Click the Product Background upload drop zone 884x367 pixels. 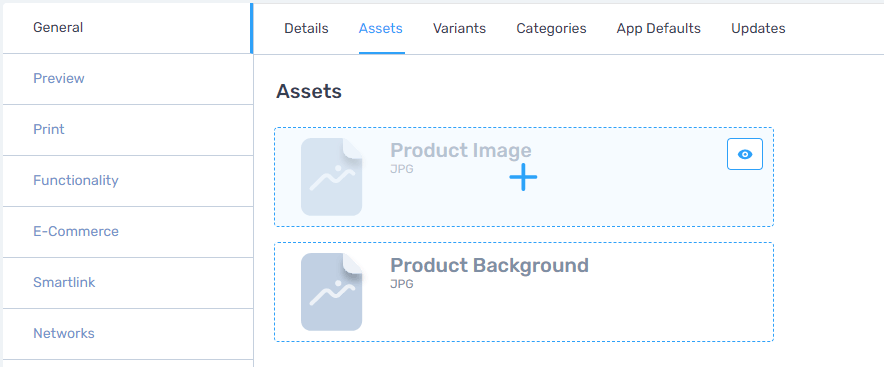(524, 292)
